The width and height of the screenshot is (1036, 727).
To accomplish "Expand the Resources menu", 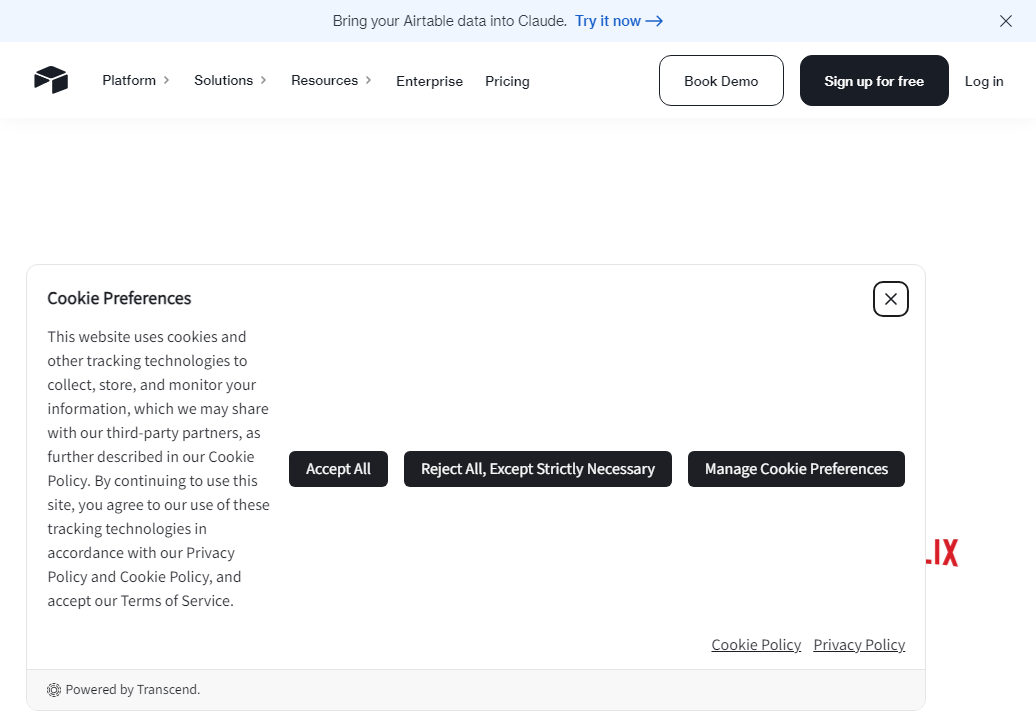I will coord(331,80).
